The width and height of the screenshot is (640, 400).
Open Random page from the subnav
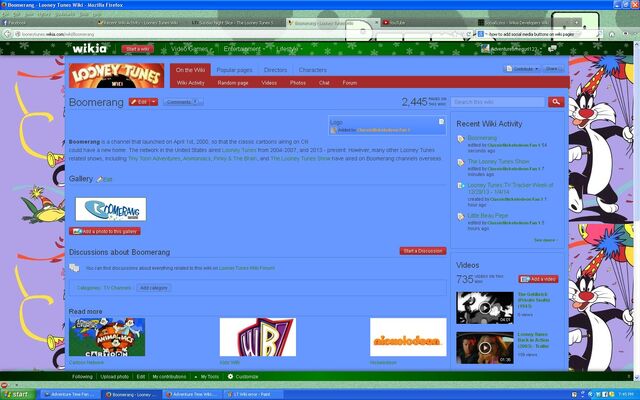233,83
